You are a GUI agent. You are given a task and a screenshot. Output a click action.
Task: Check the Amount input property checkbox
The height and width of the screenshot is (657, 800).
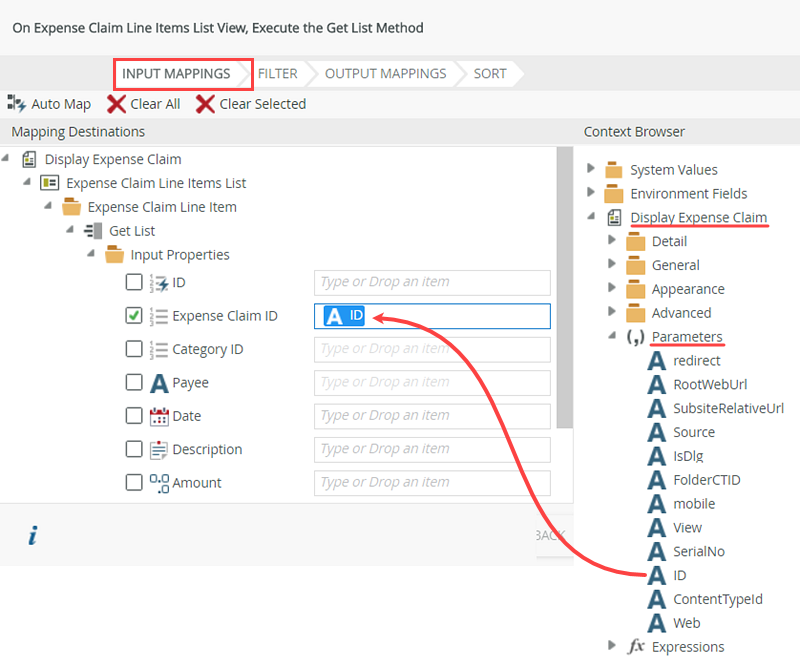pos(134,482)
